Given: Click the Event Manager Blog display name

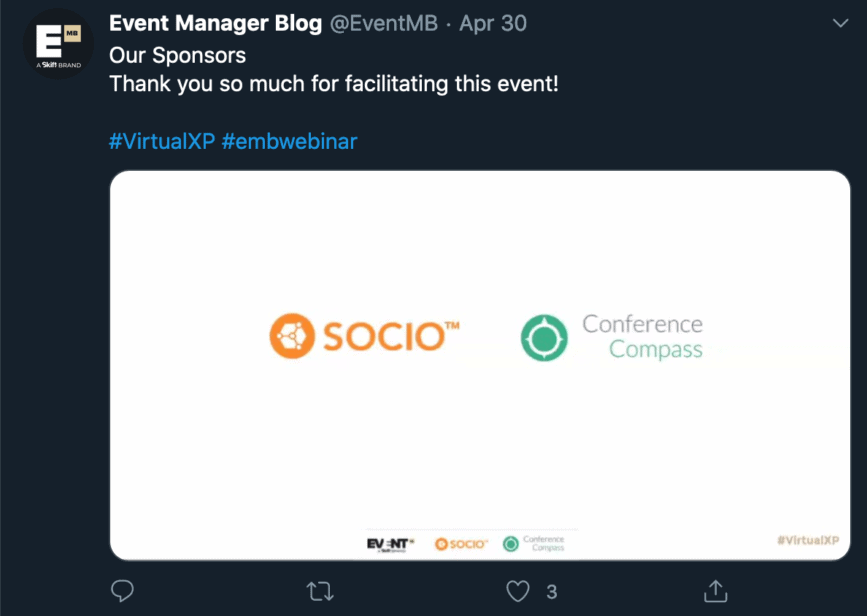Looking at the screenshot, I should tap(216, 23).
